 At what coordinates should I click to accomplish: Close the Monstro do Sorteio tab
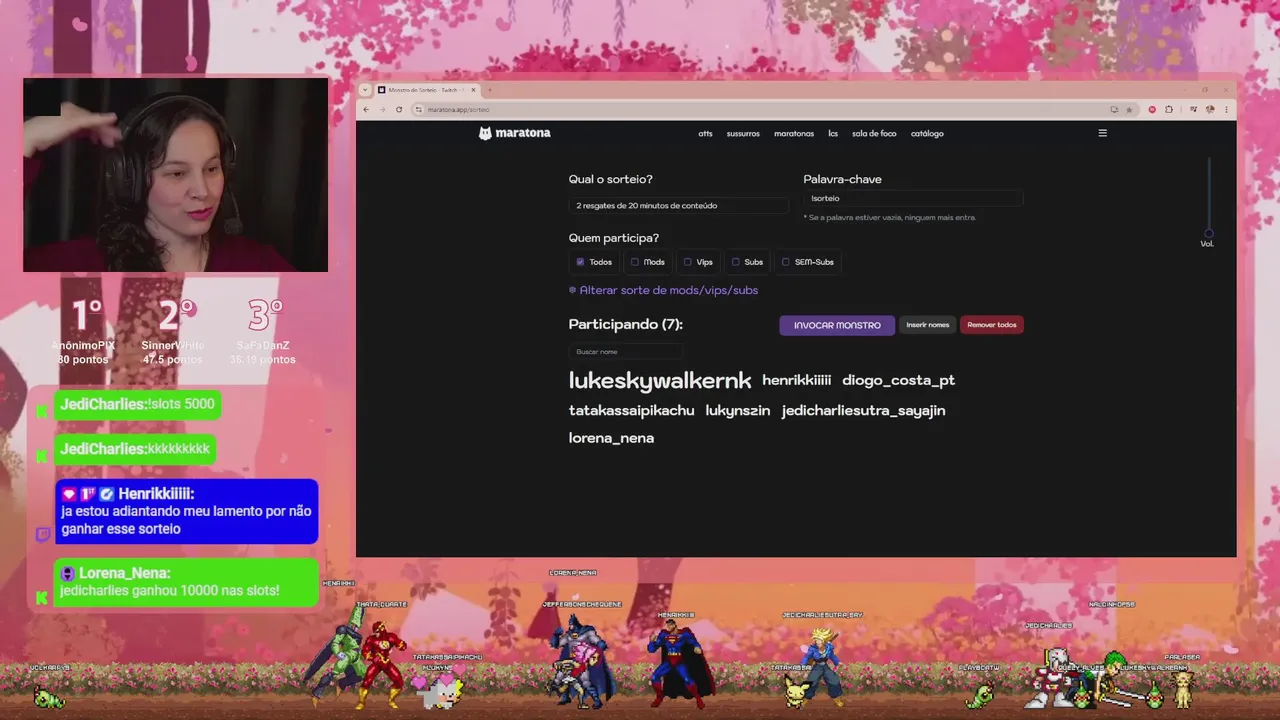(473, 90)
